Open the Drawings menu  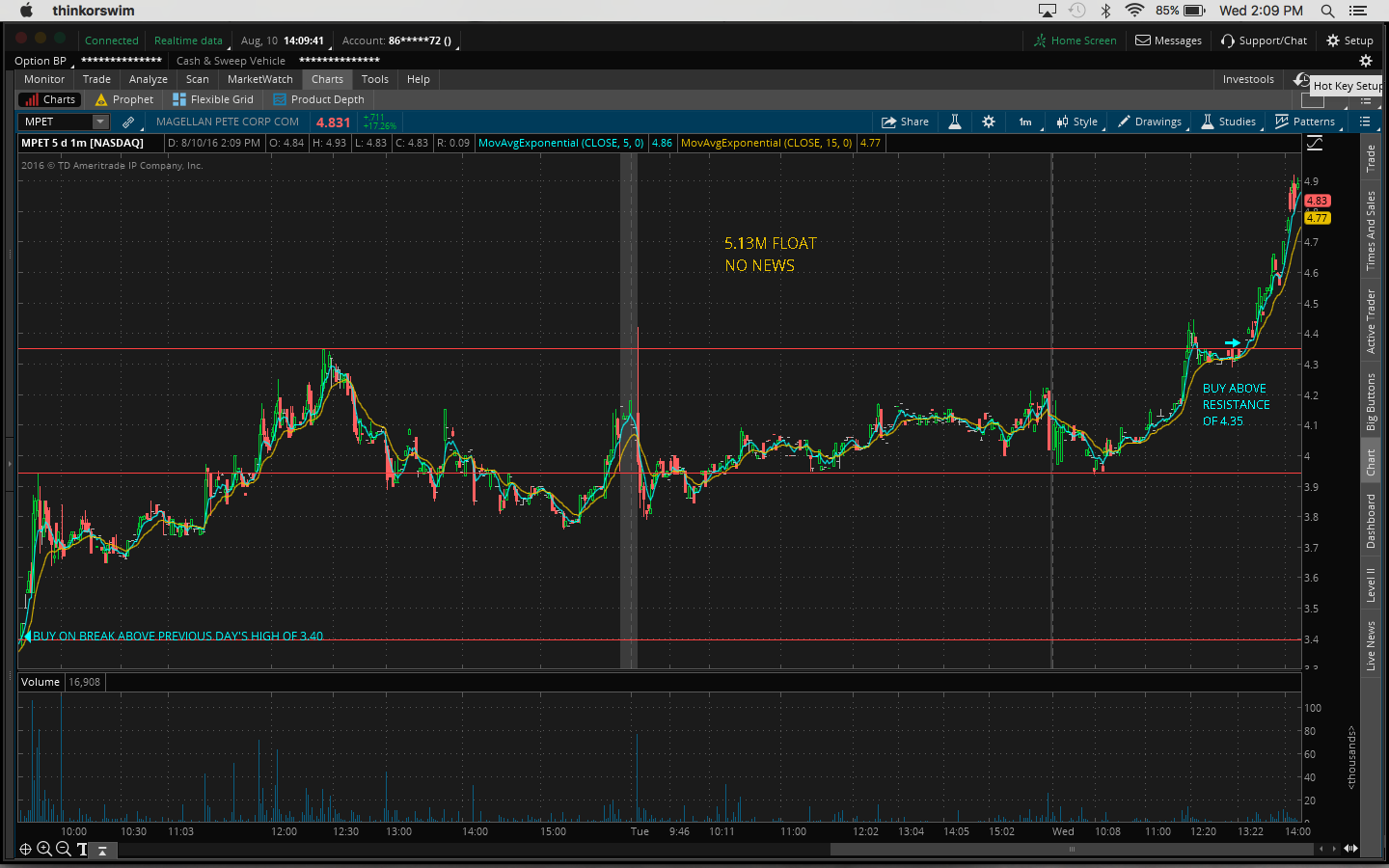(x=1150, y=122)
